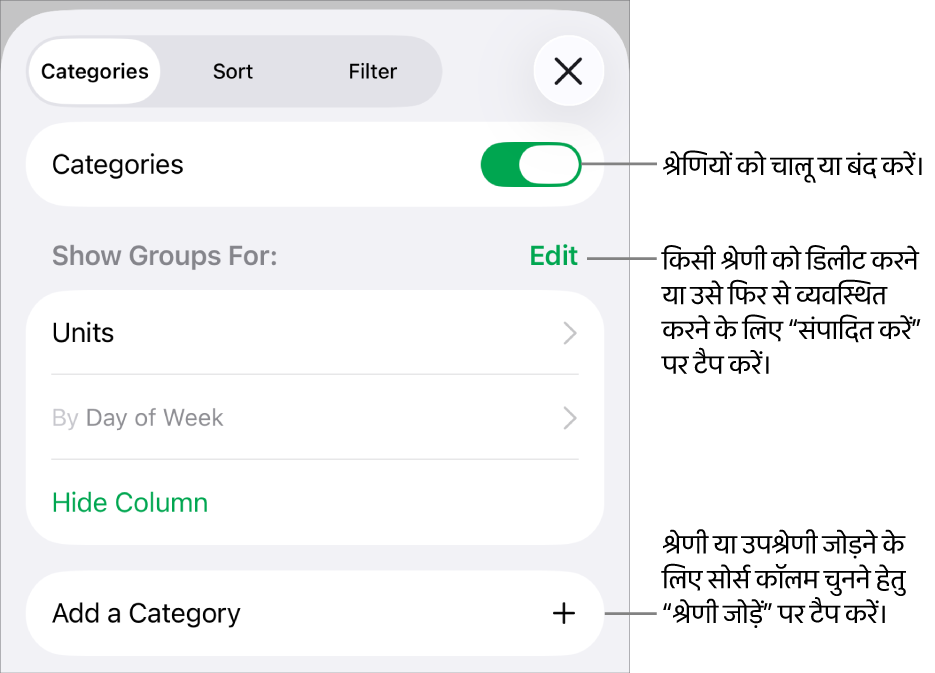Turn off the Categories switch
Image resolution: width=935 pixels, height=673 pixels.
pos(530,165)
